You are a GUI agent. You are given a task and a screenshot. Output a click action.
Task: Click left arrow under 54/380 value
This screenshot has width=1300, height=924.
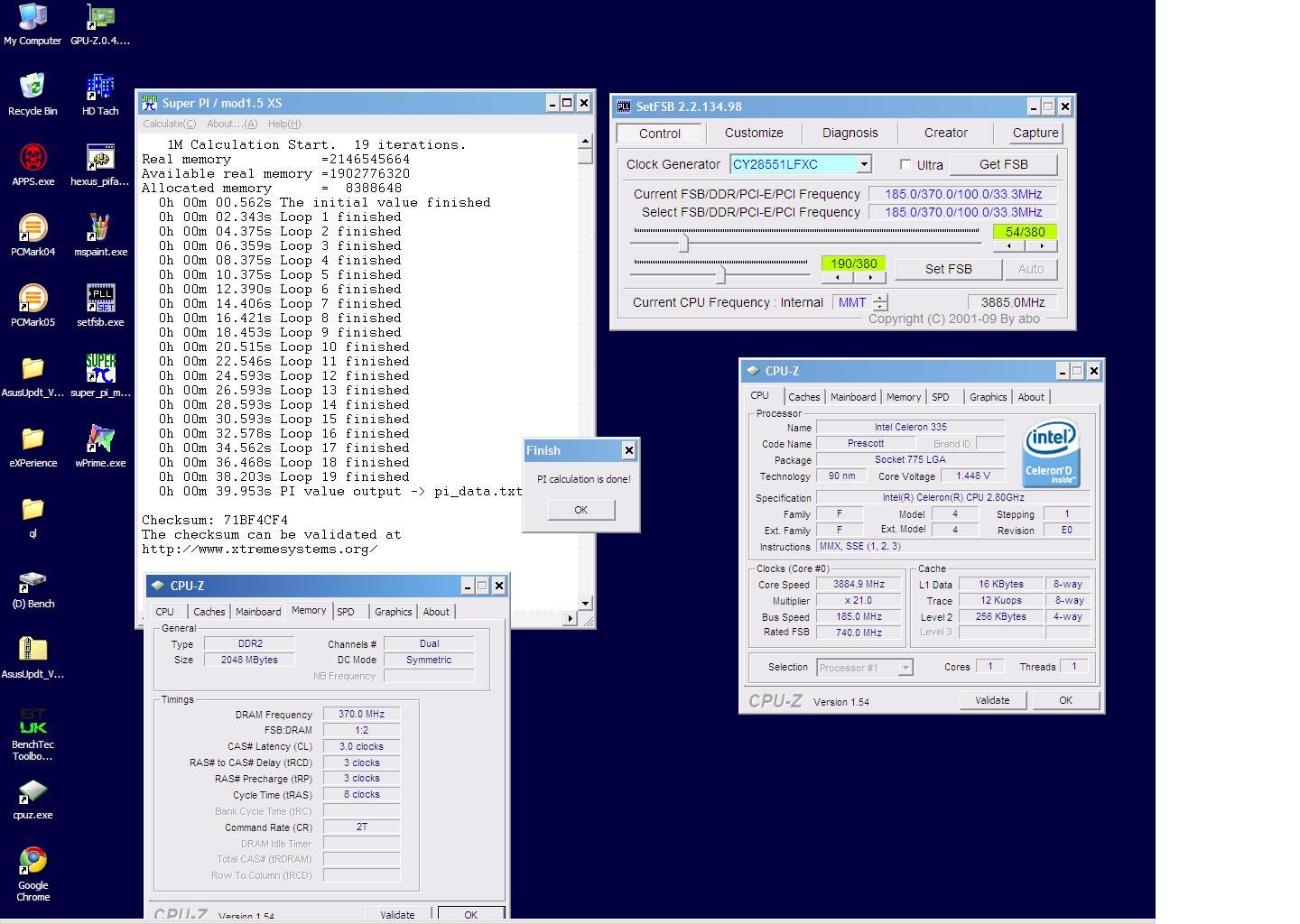coord(1009,245)
